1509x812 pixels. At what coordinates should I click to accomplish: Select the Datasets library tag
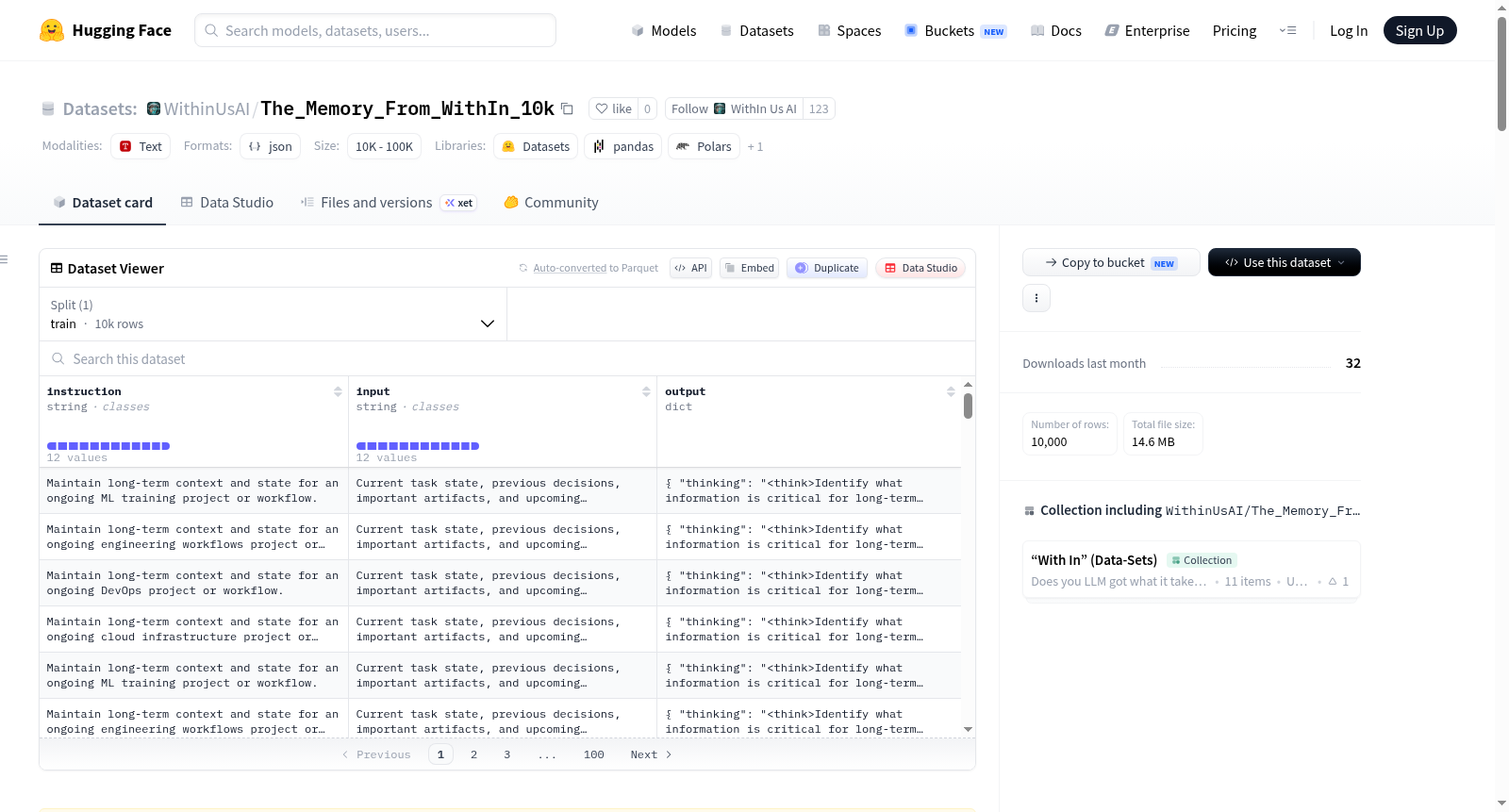[536, 146]
